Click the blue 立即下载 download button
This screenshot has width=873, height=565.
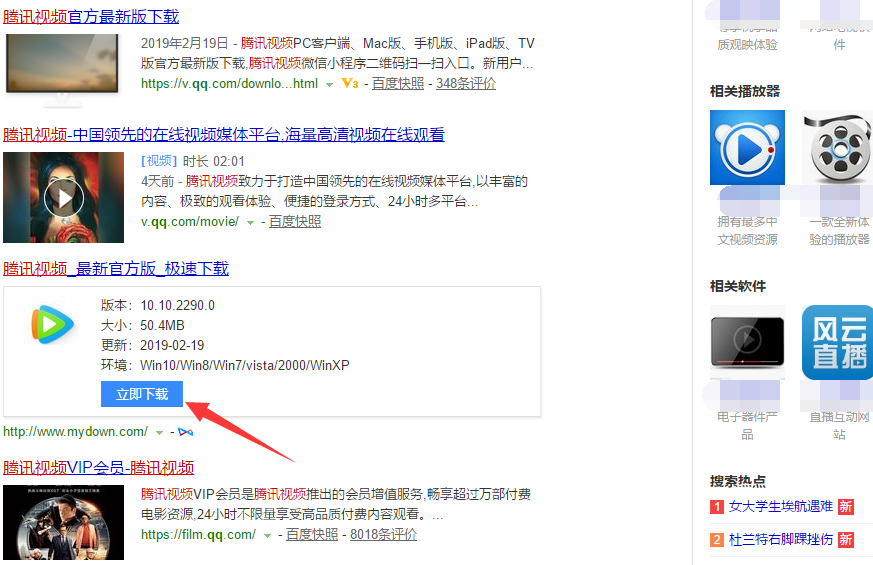[142, 394]
